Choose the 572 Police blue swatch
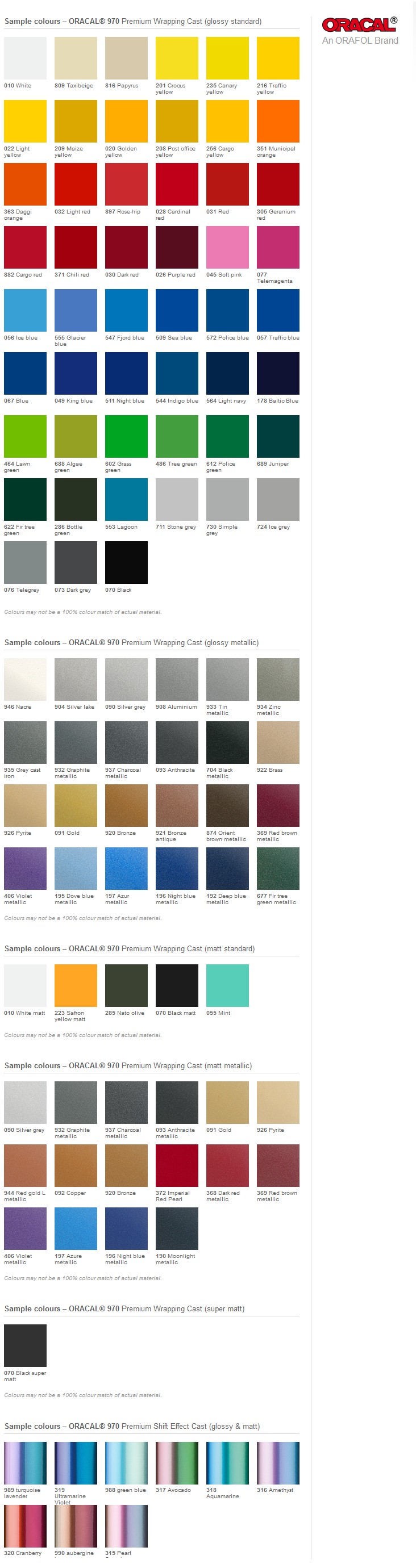Viewport: 416px width, 1568px height. (x=227, y=311)
